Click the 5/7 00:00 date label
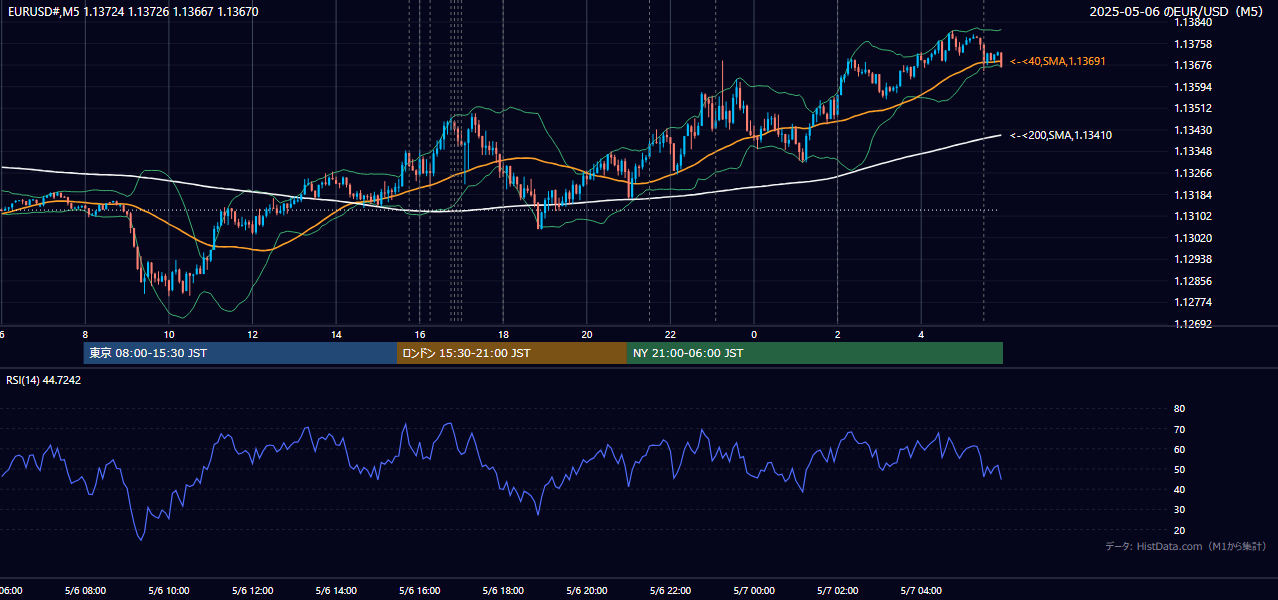Screen dimensions: 1278x600 pyautogui.click(x=754, y=591)
